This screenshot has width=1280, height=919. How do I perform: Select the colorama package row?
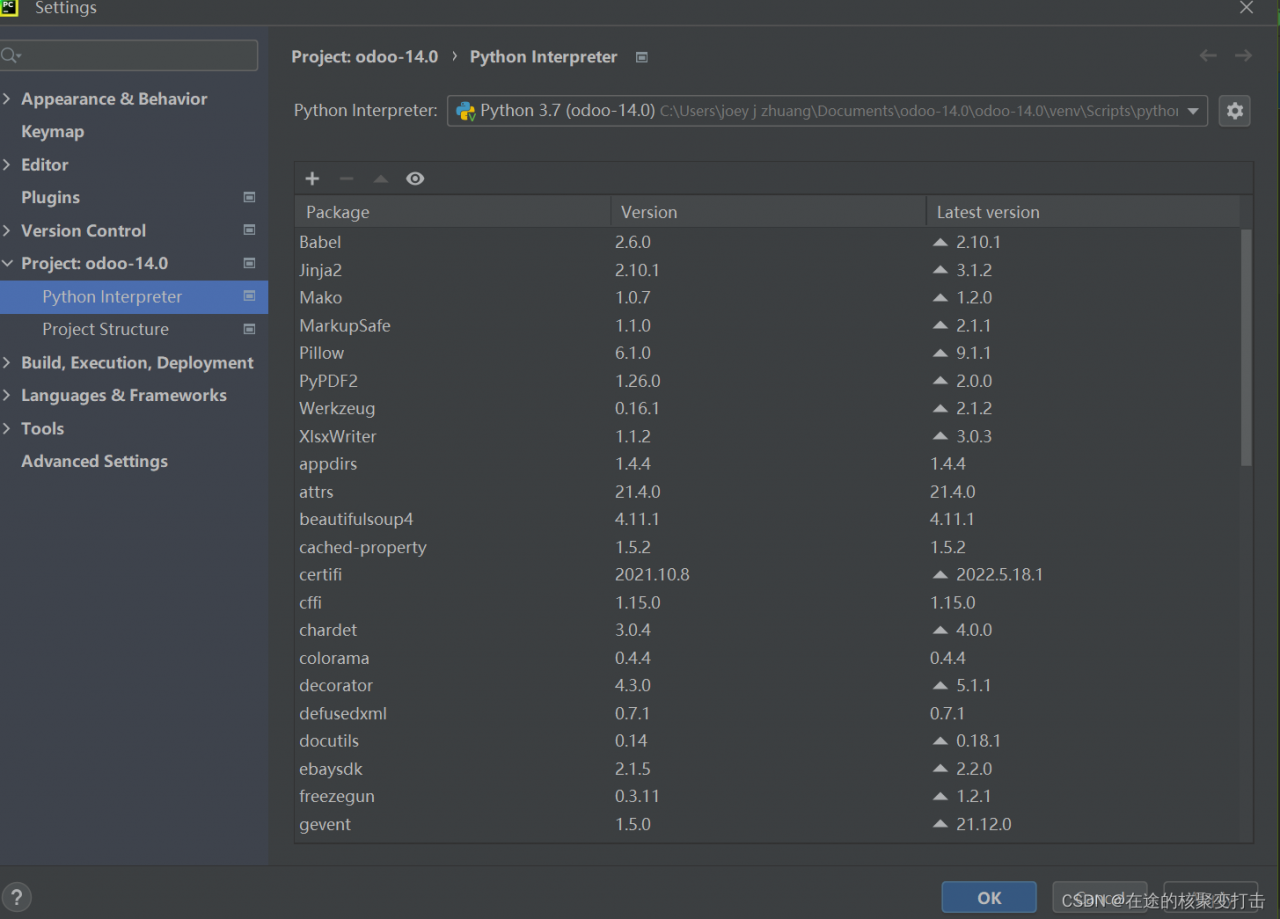pyautogui.click(x=768, y=658)
